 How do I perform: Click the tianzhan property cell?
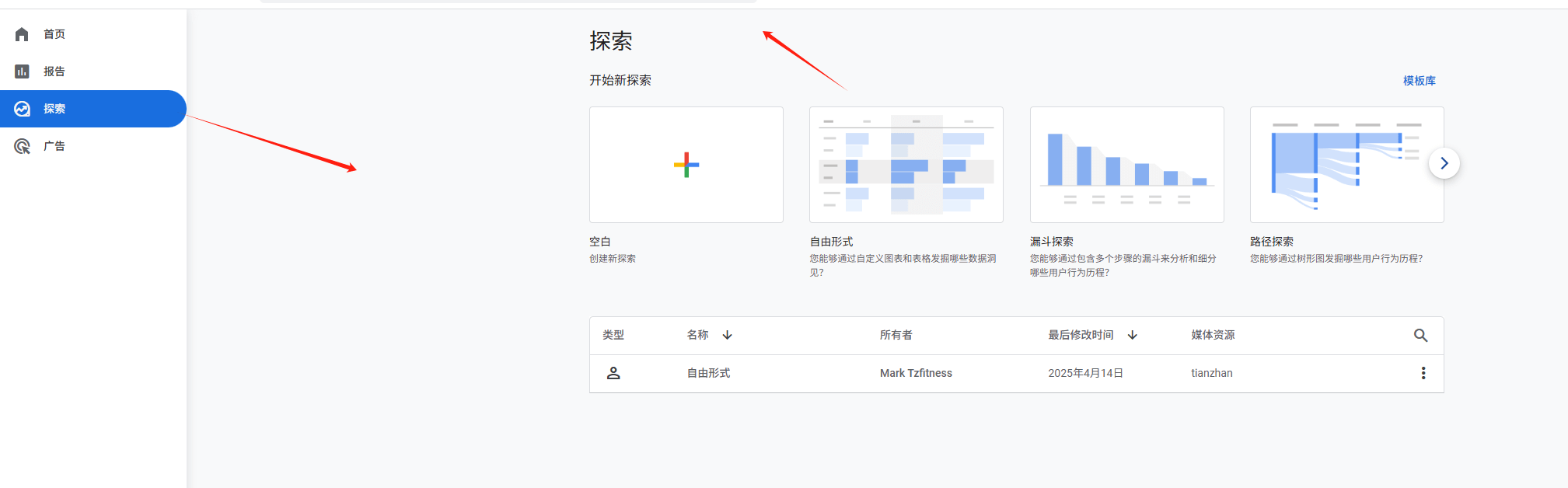(x=1212, y=373)
